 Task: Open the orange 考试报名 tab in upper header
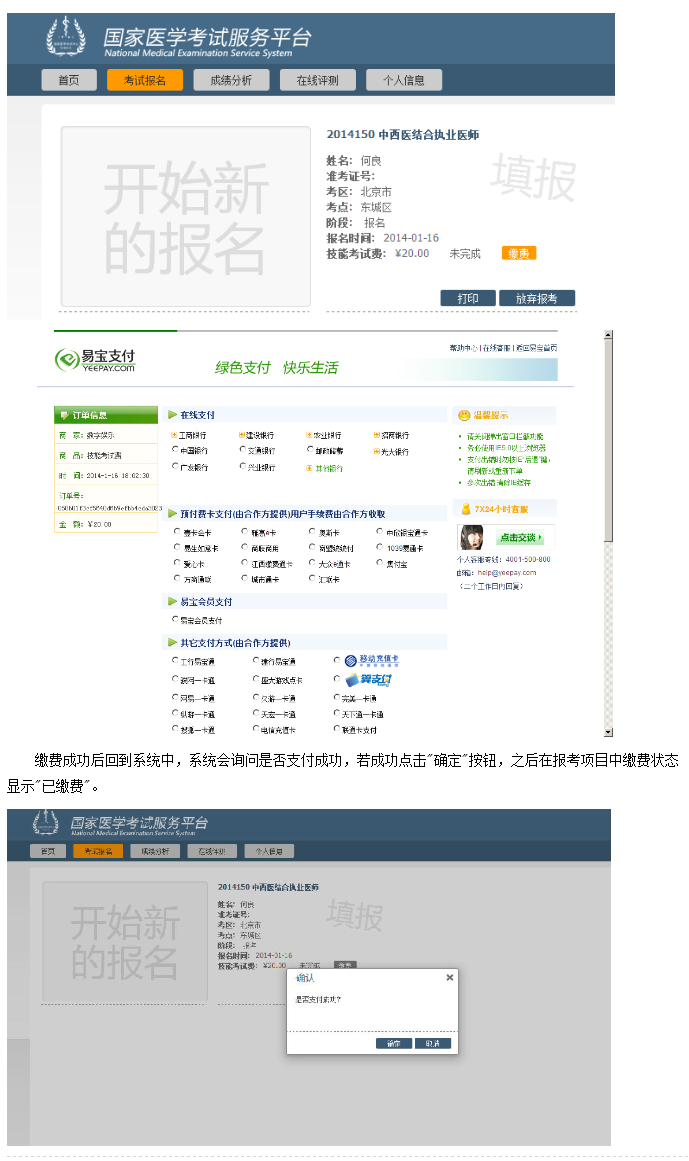click(145, 80)
